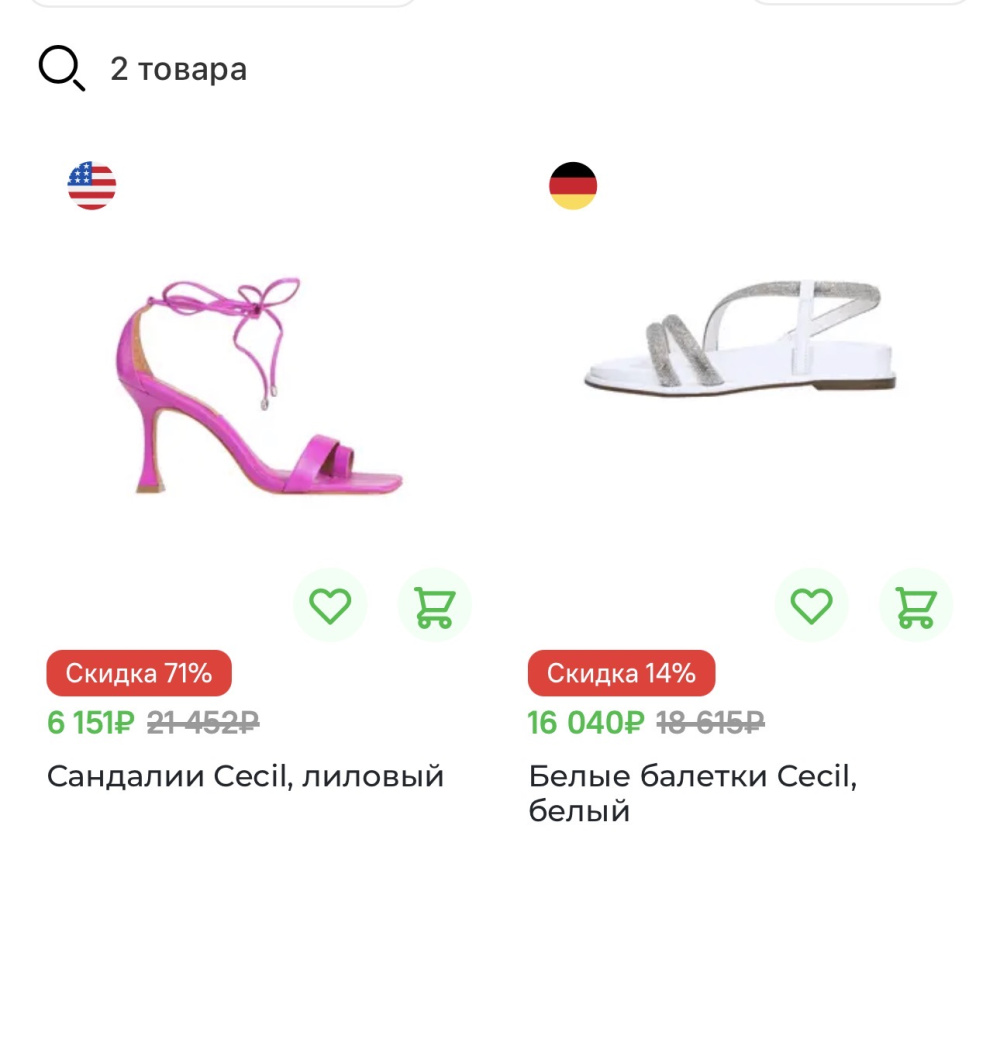Click the partially visible field at top left
The height and width of the screenshot is (1057, 1000).
coord(222,3)
